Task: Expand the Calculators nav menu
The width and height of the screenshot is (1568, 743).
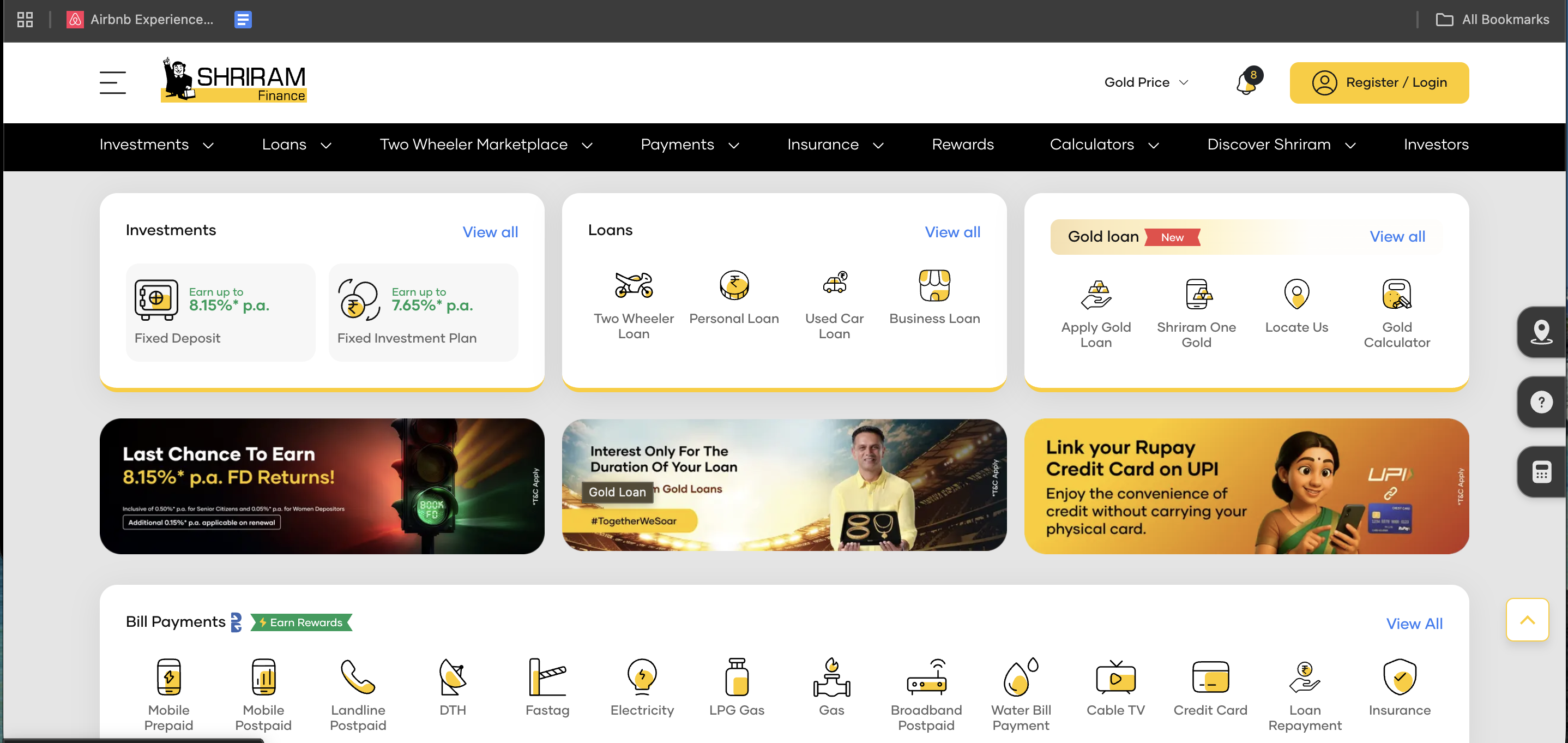Action: tap(1104, 145)
